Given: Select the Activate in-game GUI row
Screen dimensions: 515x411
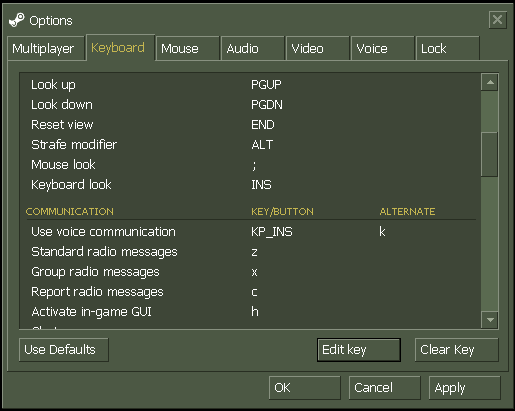Looking at the screenshot, I should (251, 312).
